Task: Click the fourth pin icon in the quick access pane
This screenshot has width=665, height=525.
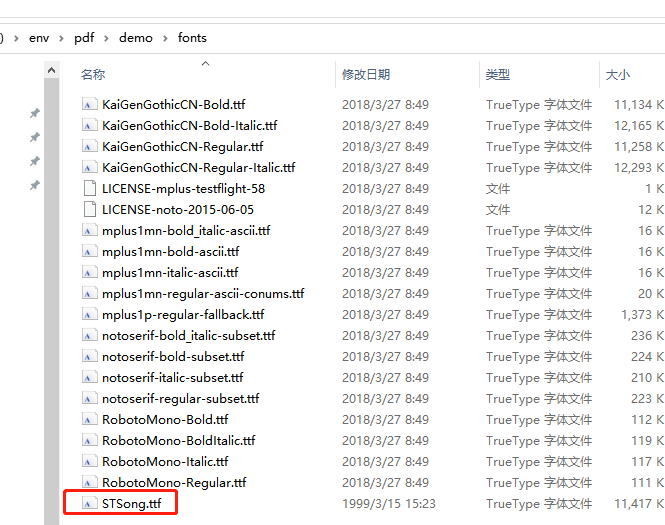Action: (35, 185)
